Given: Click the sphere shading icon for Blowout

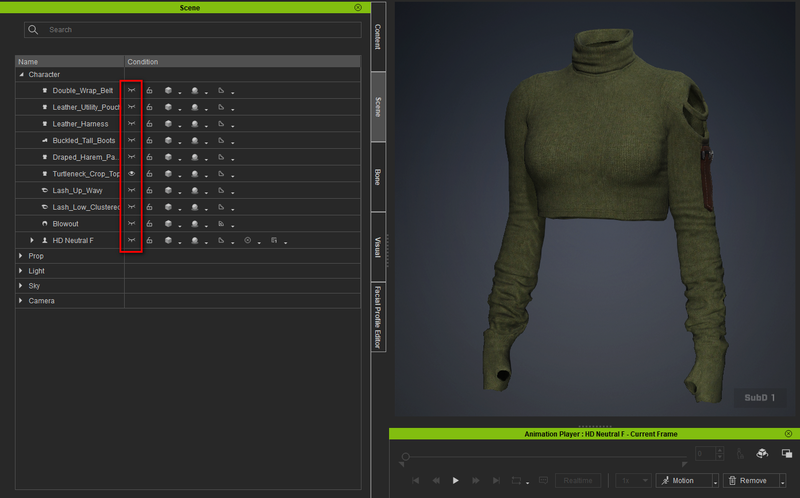Looking at the screenshot, I should pos(194,224).
